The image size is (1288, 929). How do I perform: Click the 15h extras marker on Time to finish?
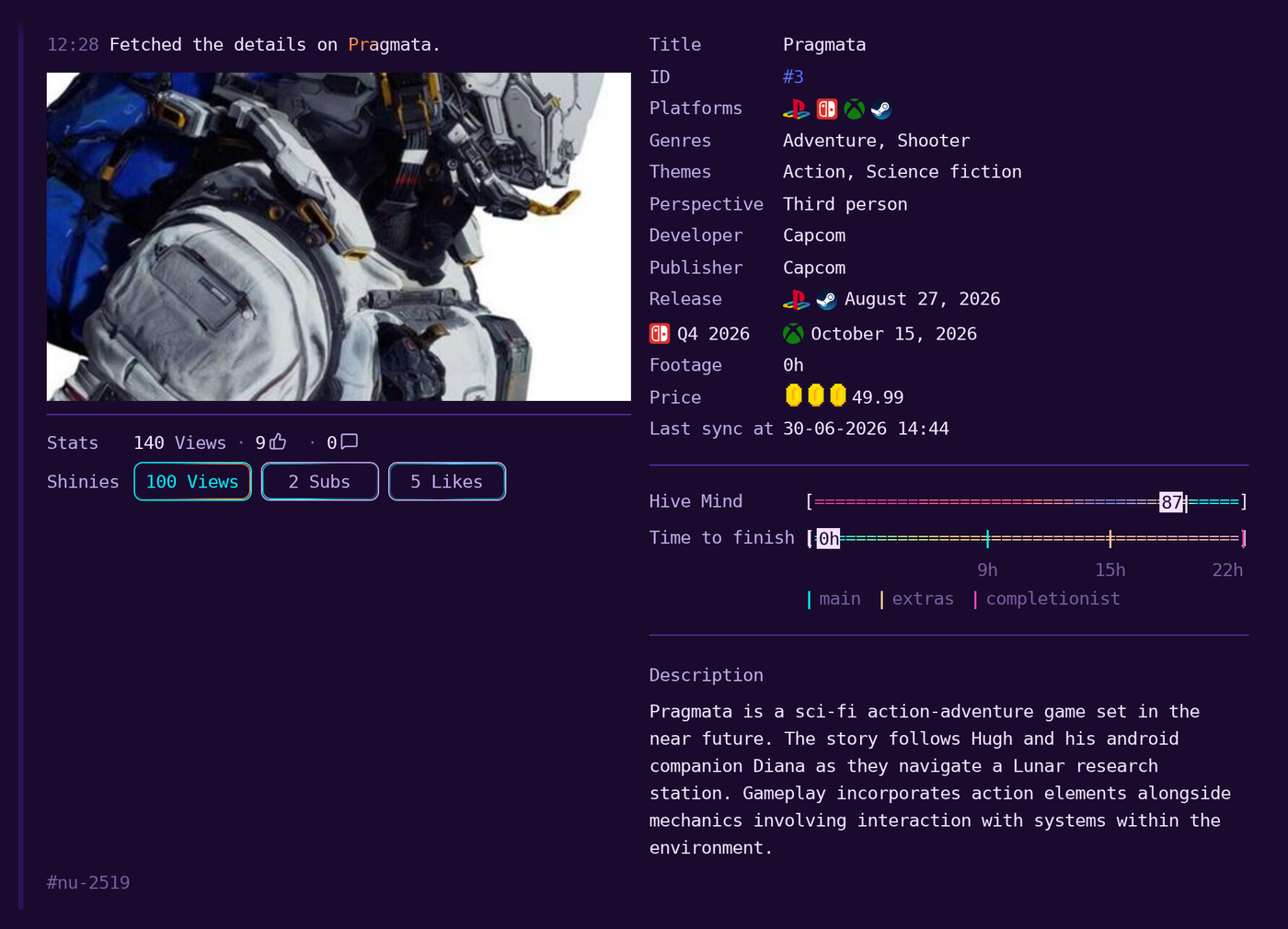pyautogui.click(x=1110, y=538)
